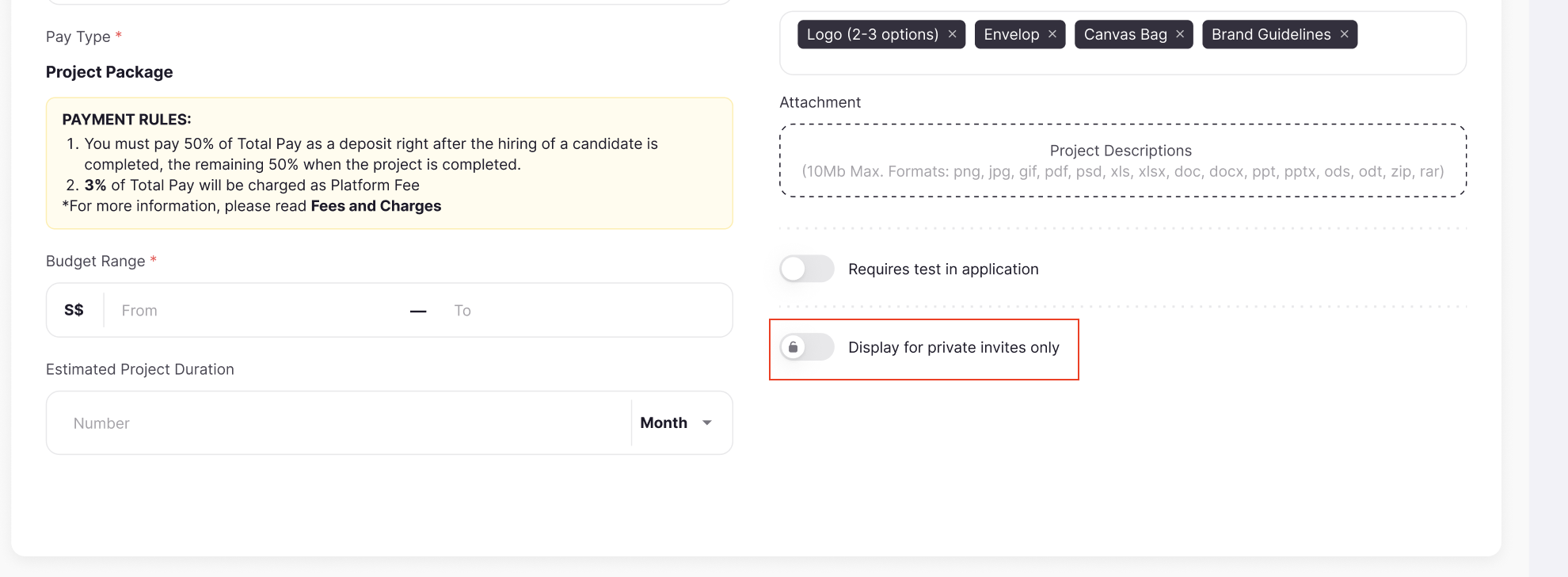The image size is (1568, 577).
Task: Click the Envelop tag label
Action: [1011, 34]
